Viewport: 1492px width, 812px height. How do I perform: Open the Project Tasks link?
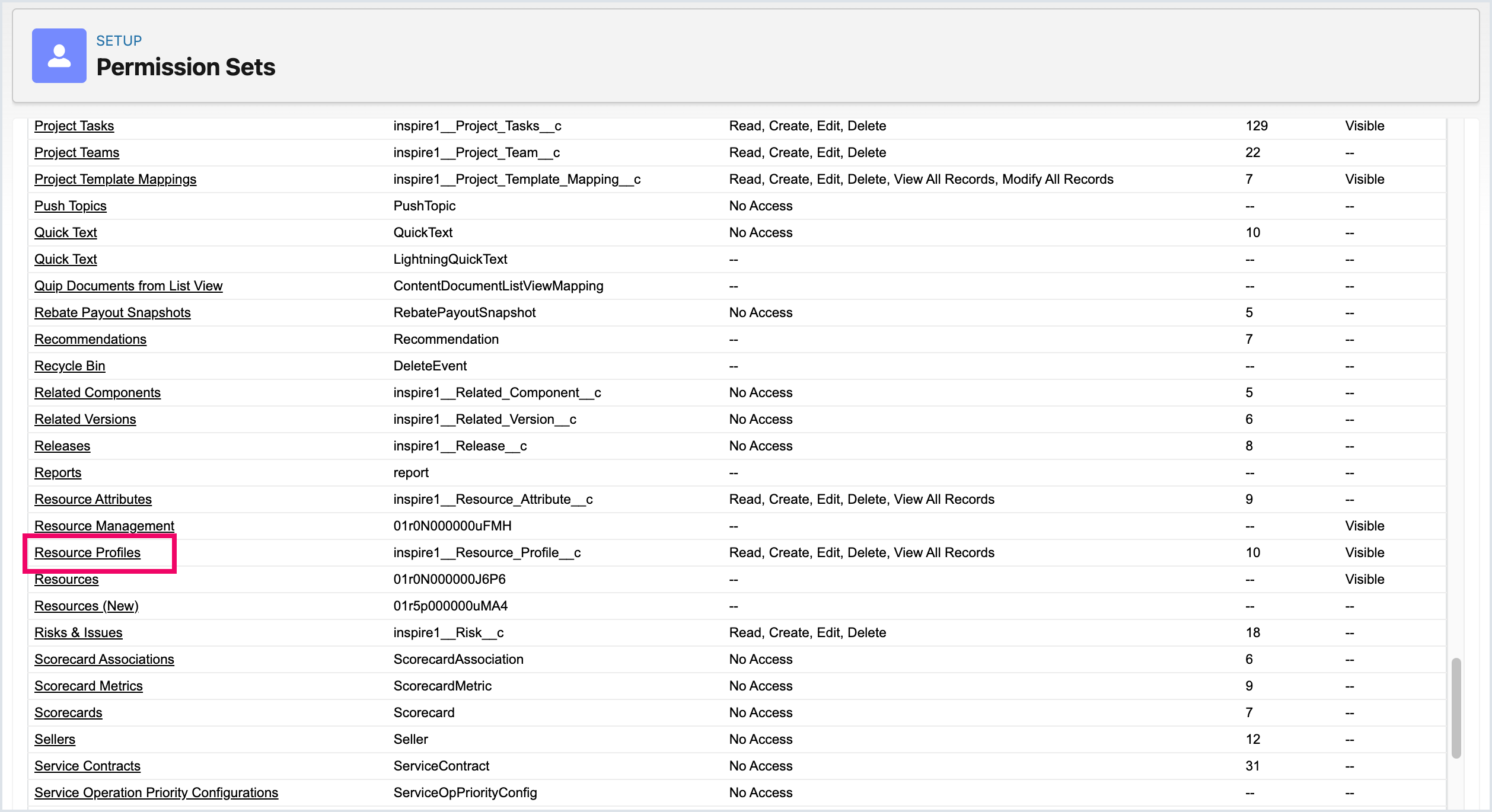point(74,126)
